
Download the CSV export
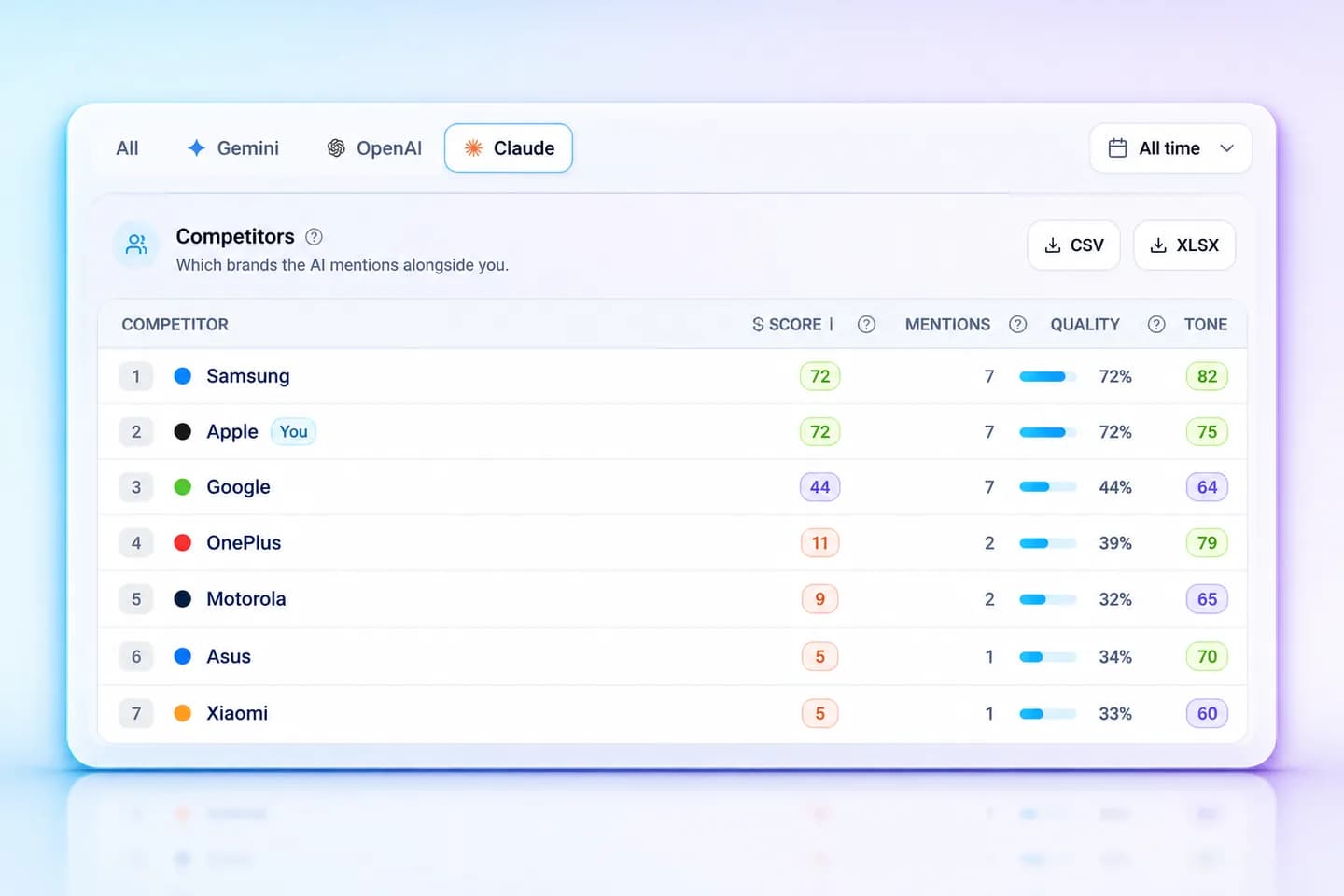tap(1073, 245)
